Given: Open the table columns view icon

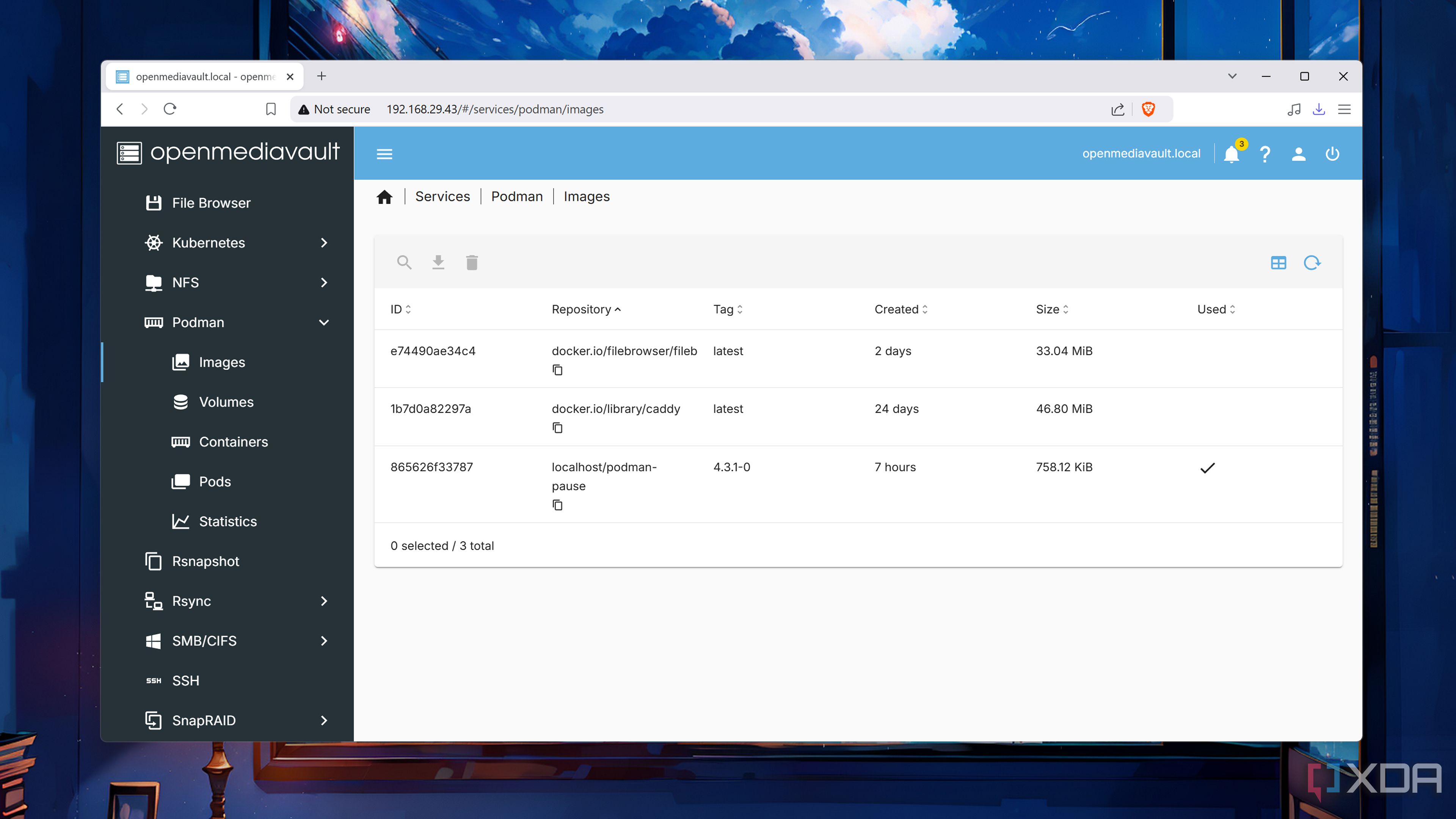Looking at the screenshot, I should click(x=1278, y=263).
